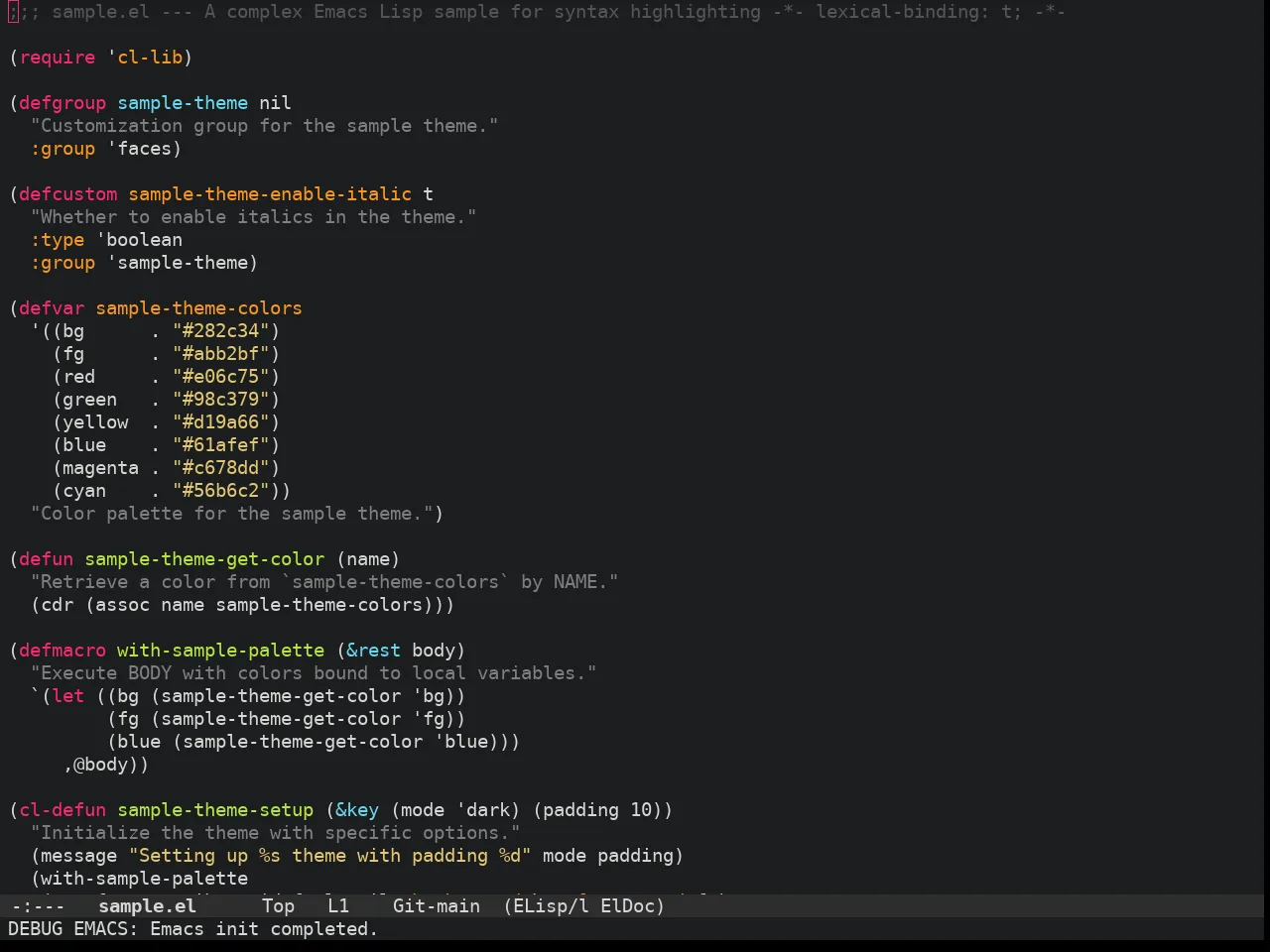Click the 'defun' keyword
Viewport: 1270px width, 952px height.
coord(47,559)
